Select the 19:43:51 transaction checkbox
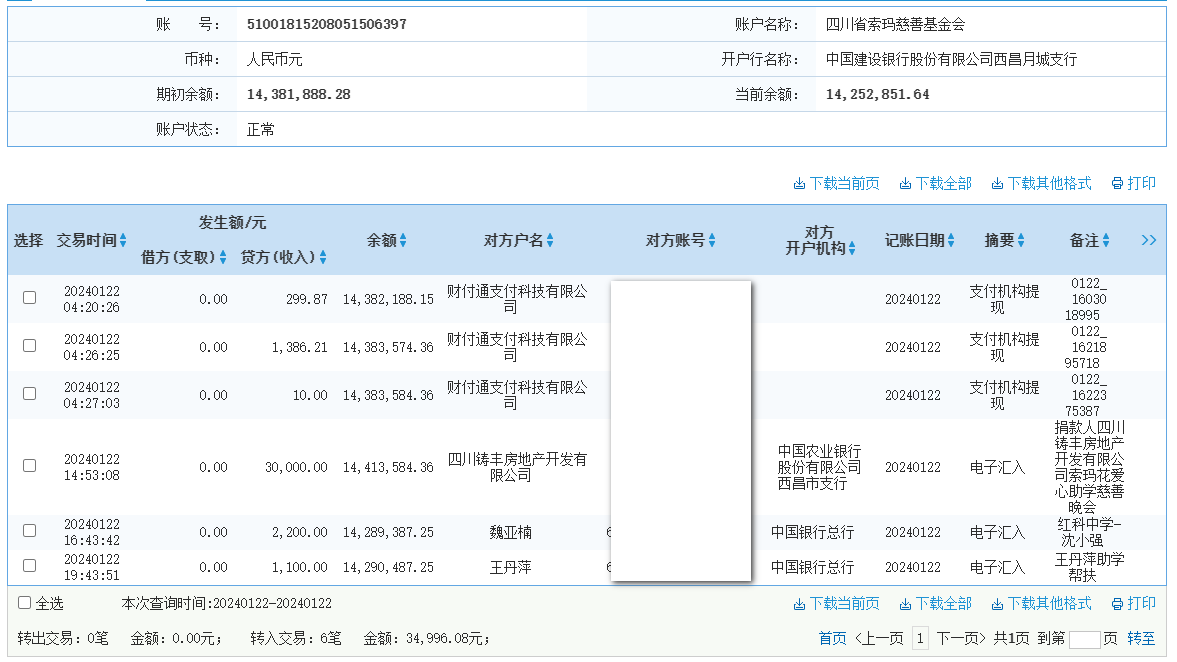The image size is (1177, 662). tap(29, 565)
